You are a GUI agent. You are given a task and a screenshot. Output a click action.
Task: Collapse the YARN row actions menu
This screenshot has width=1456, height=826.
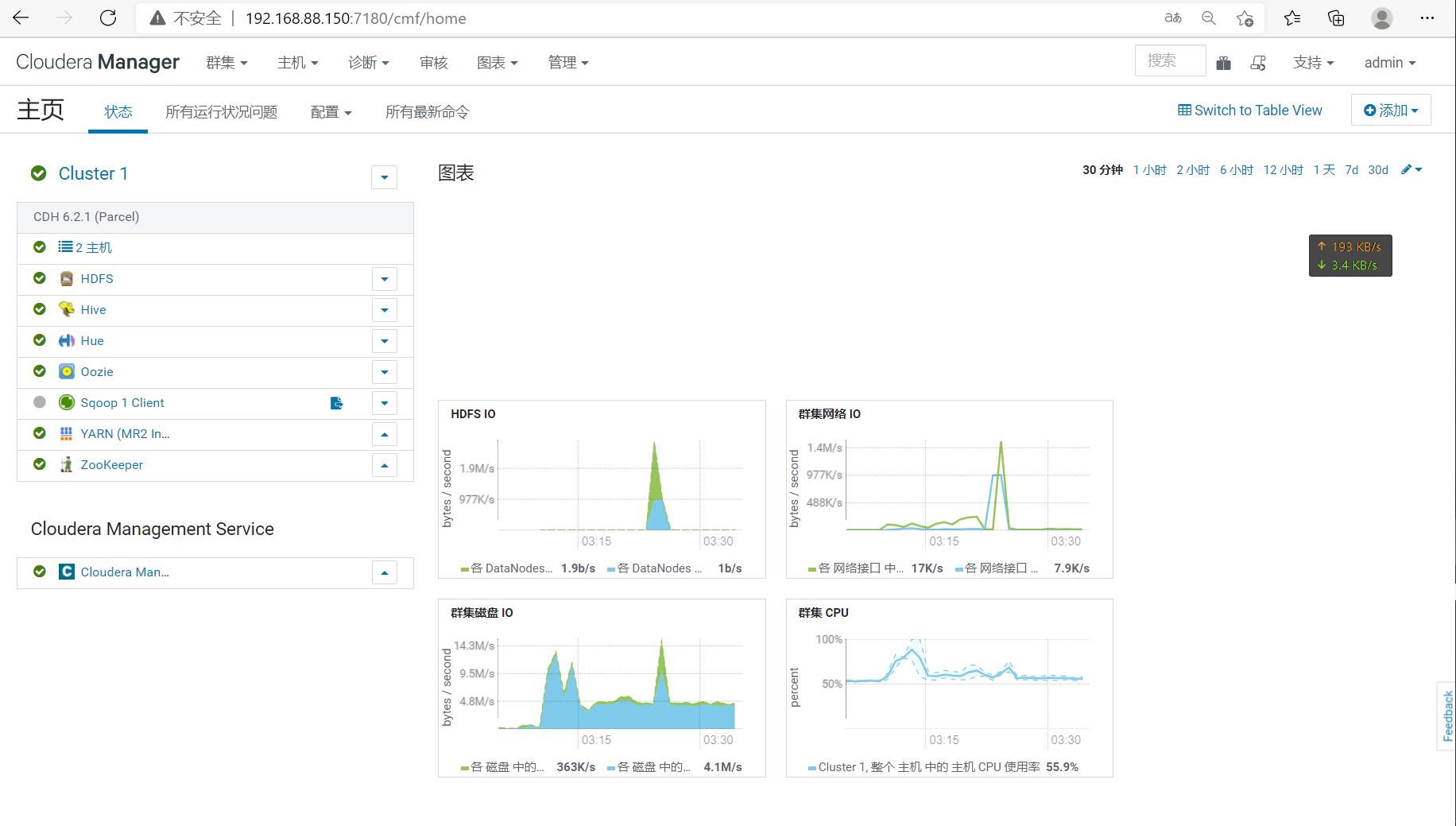click(x=384, y=434)
